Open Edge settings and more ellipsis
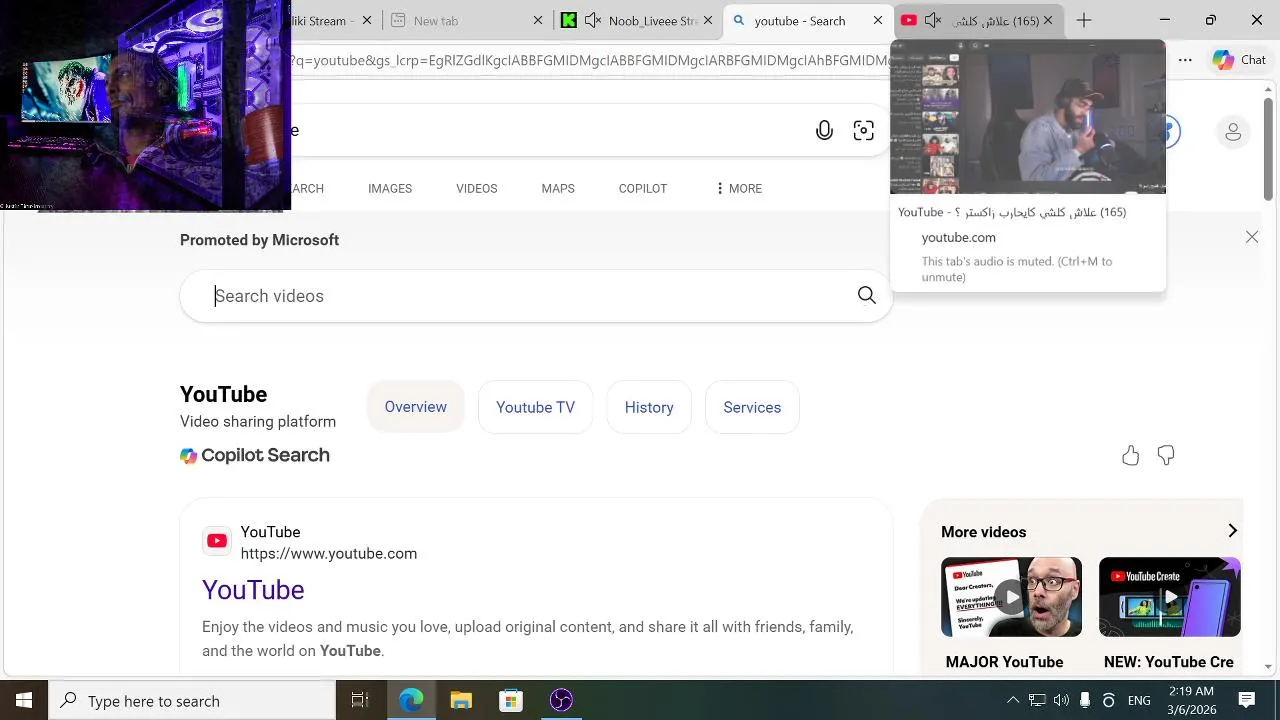1280x720 pixels. (1185, 60)
